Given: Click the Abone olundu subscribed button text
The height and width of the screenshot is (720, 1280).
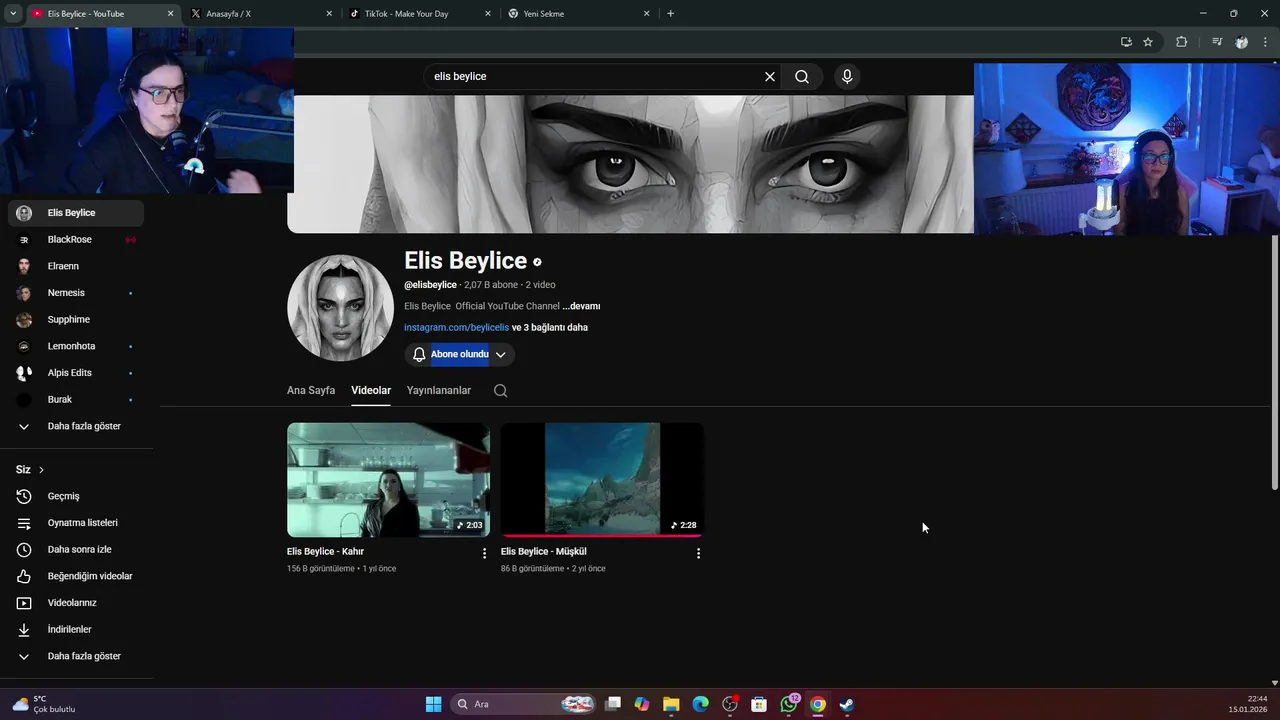Looking at the screenshot, I should pos(460,354).
